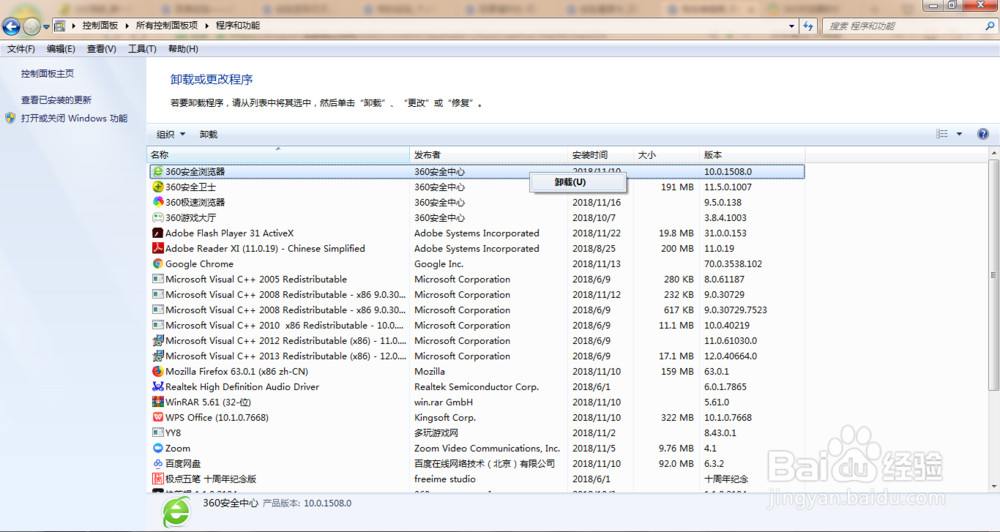The width and height of the screenshot is (1000, 532).
Task: Click the scrollbar down arrow of the list
Action: (994, 487)
